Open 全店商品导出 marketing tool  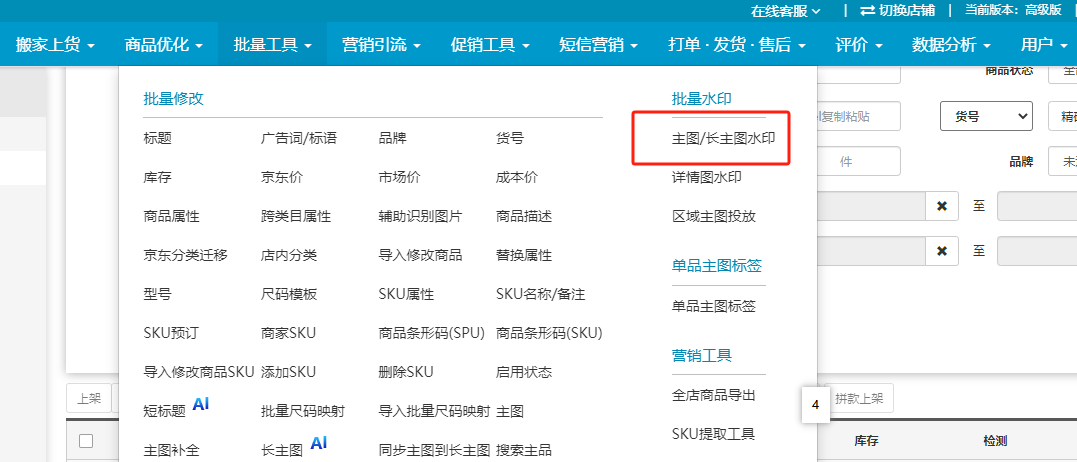(x=713, y=395)
